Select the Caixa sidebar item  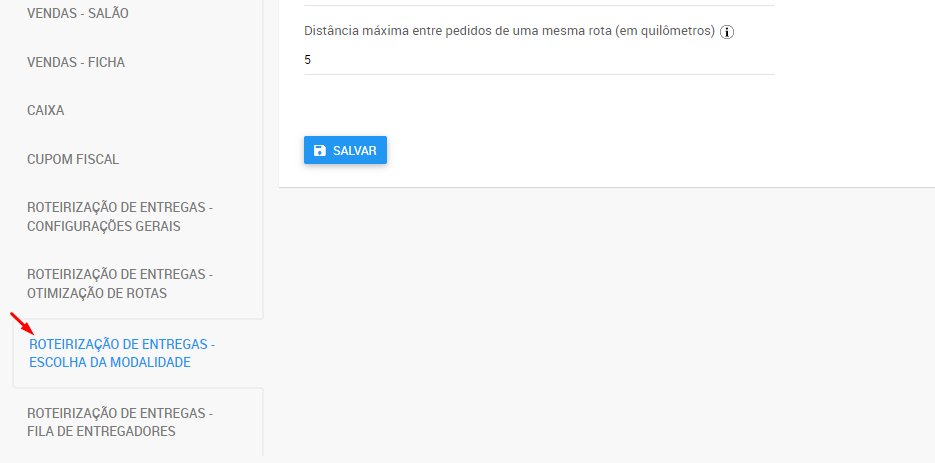(46, 110)
